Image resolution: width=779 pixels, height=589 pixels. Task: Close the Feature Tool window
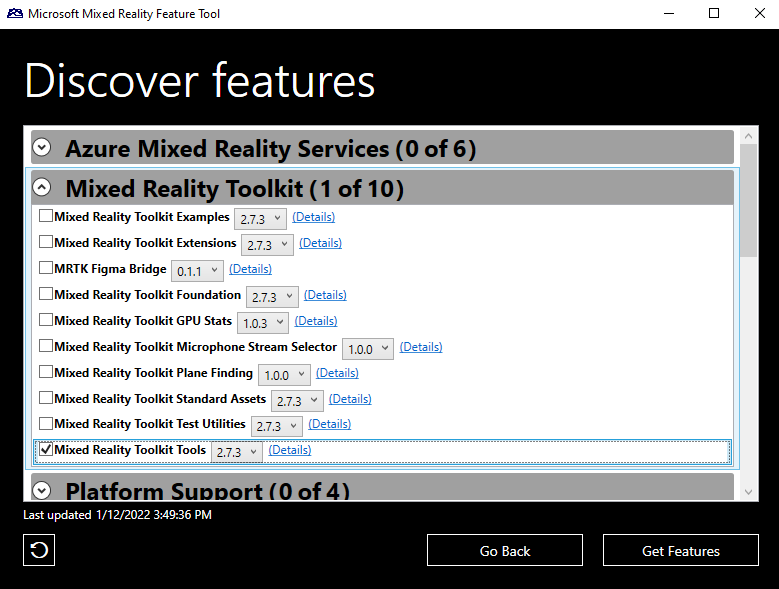click(760, 13)
